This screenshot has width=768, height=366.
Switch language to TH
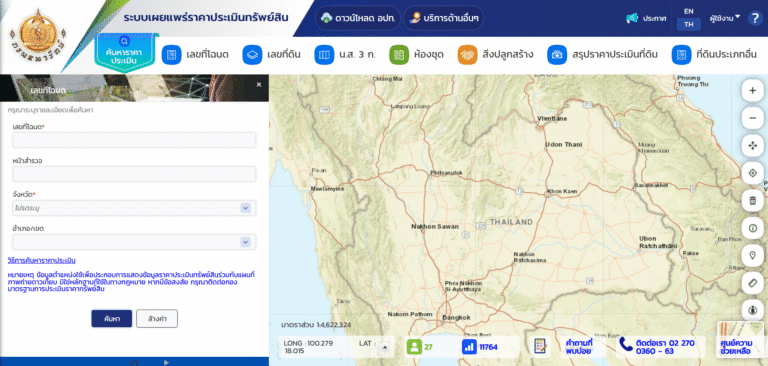[x=689, y=24]
